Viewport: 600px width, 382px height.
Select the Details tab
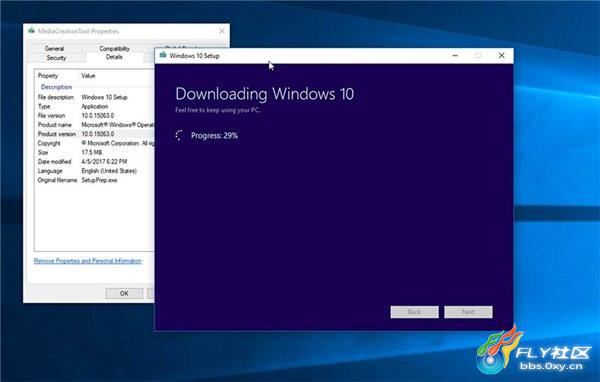(x=114, y=57)
